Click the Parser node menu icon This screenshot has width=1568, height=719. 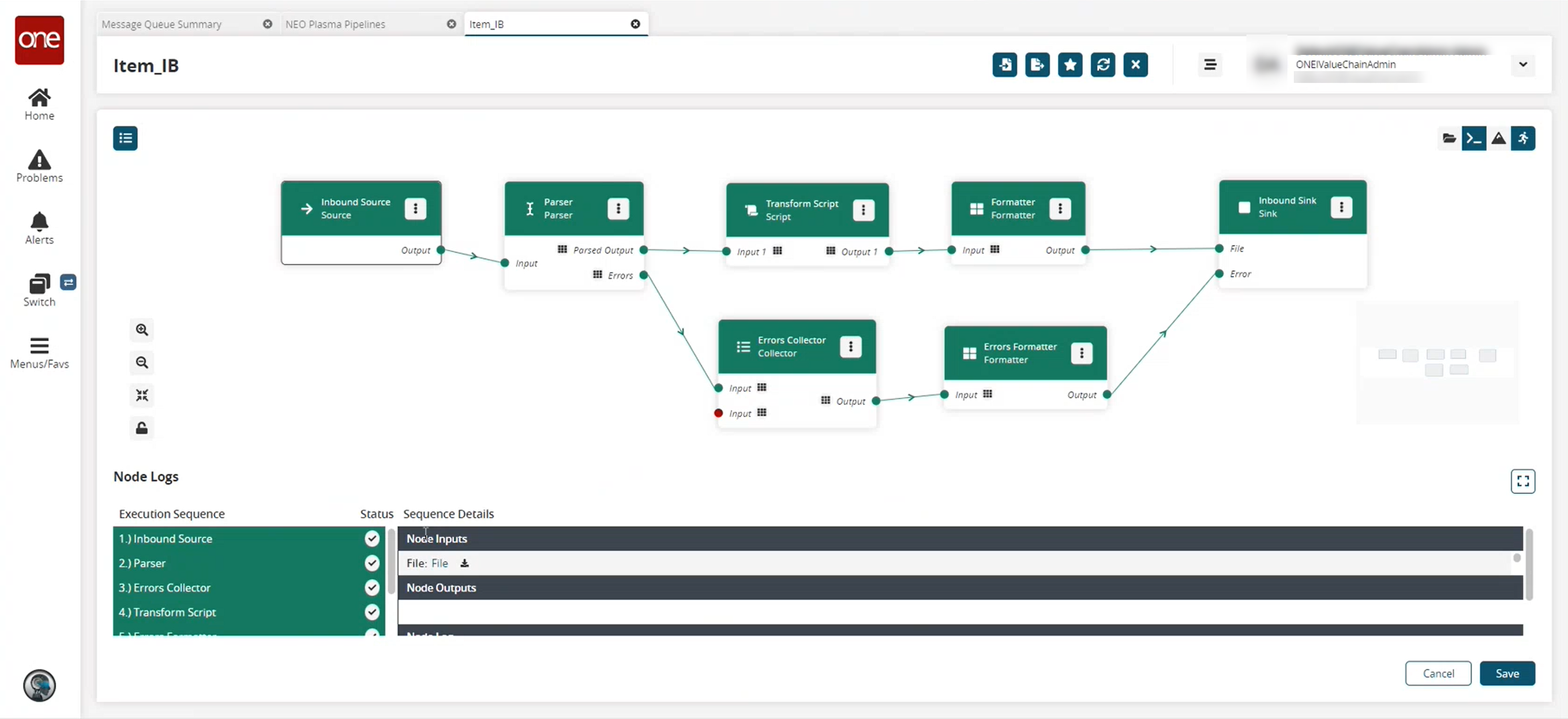pos(618,208)
